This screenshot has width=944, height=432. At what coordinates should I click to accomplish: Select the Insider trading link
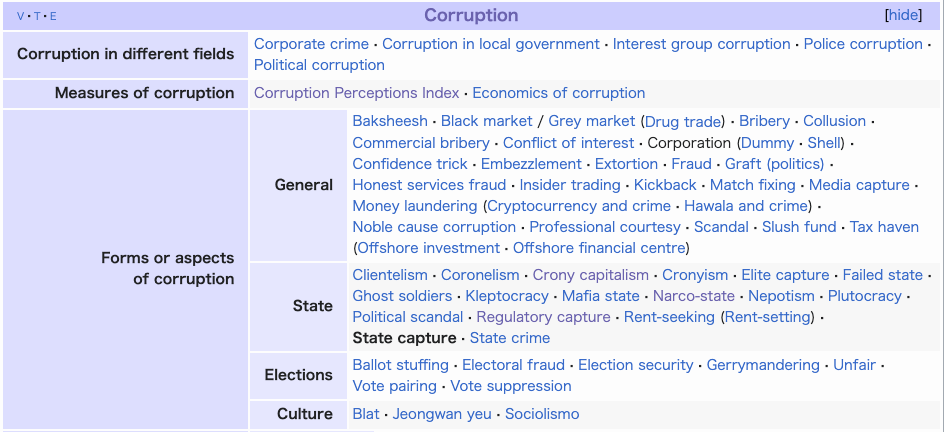click(570, 185)
